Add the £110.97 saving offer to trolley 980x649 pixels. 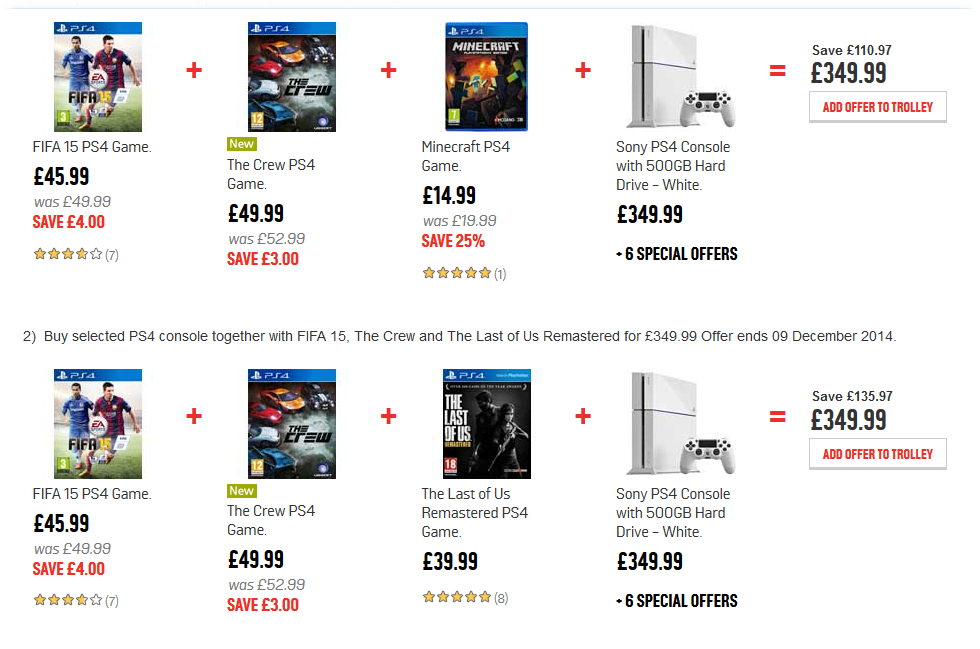877,107
